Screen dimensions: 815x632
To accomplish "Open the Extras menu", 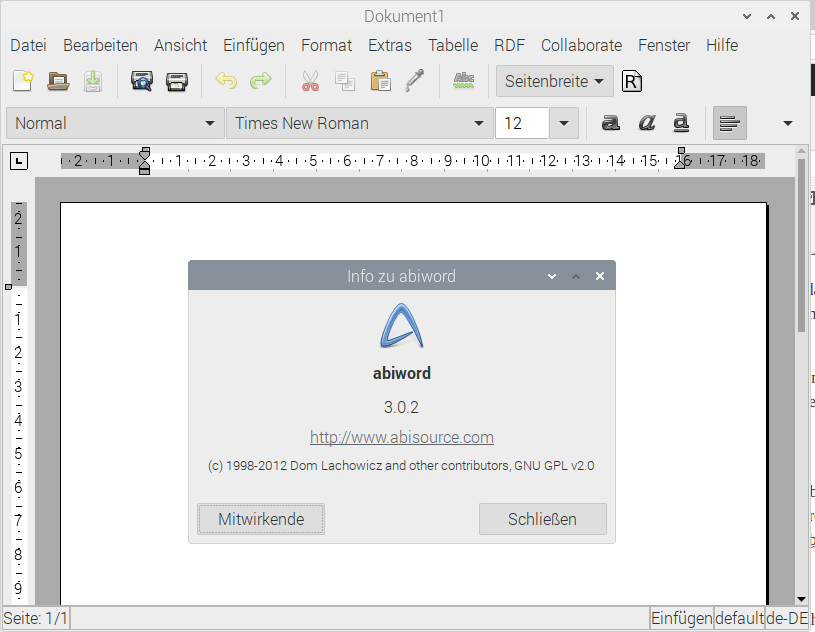I will [390, 45].
